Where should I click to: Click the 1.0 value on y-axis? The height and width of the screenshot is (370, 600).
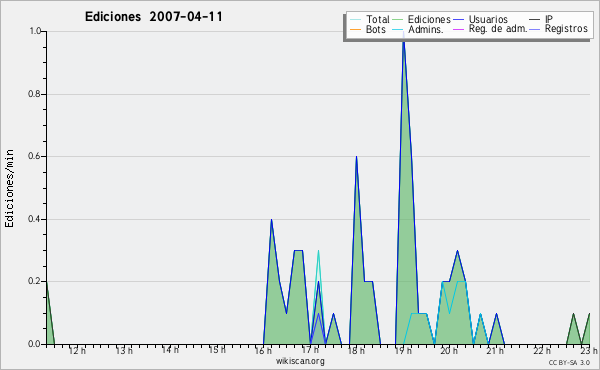pos(35,31)
